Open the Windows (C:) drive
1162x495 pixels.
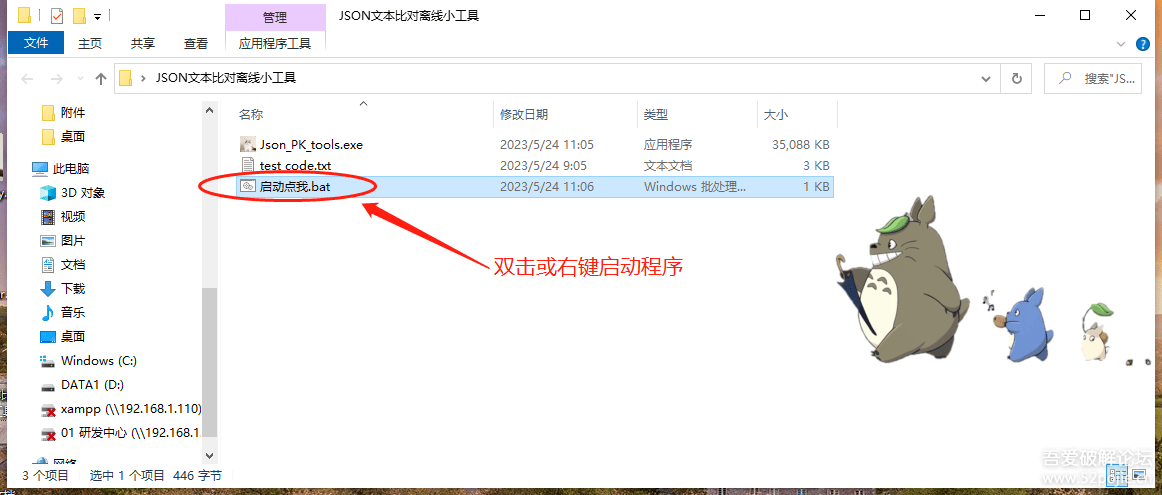(99, 361)
